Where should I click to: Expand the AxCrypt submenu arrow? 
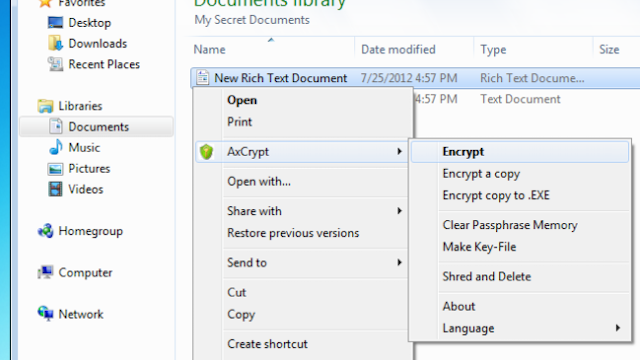tap(399, 151)
